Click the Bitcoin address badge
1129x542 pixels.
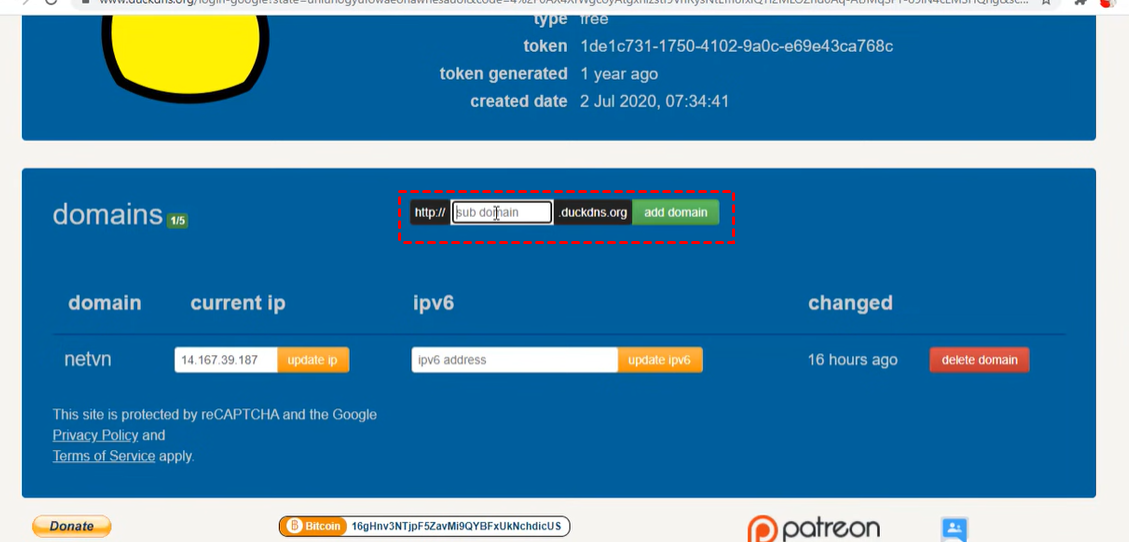click(424, 526)
